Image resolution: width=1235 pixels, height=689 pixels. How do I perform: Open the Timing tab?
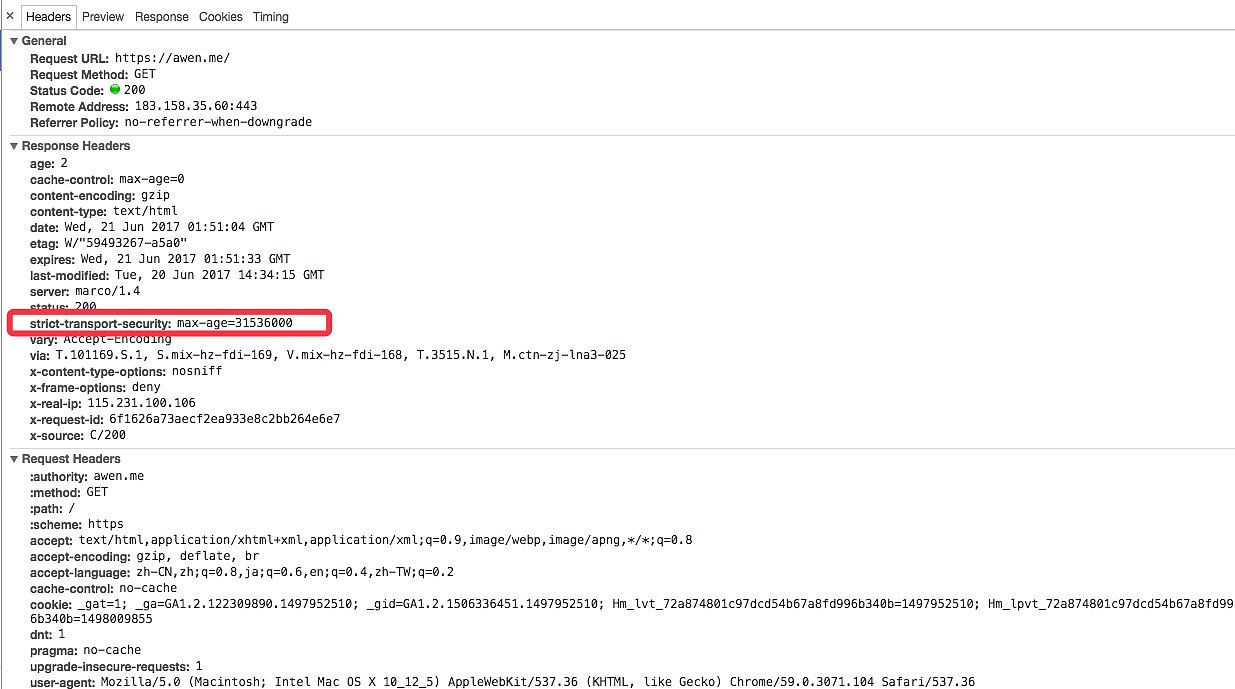pyautogui.click(x=271, y=17)
